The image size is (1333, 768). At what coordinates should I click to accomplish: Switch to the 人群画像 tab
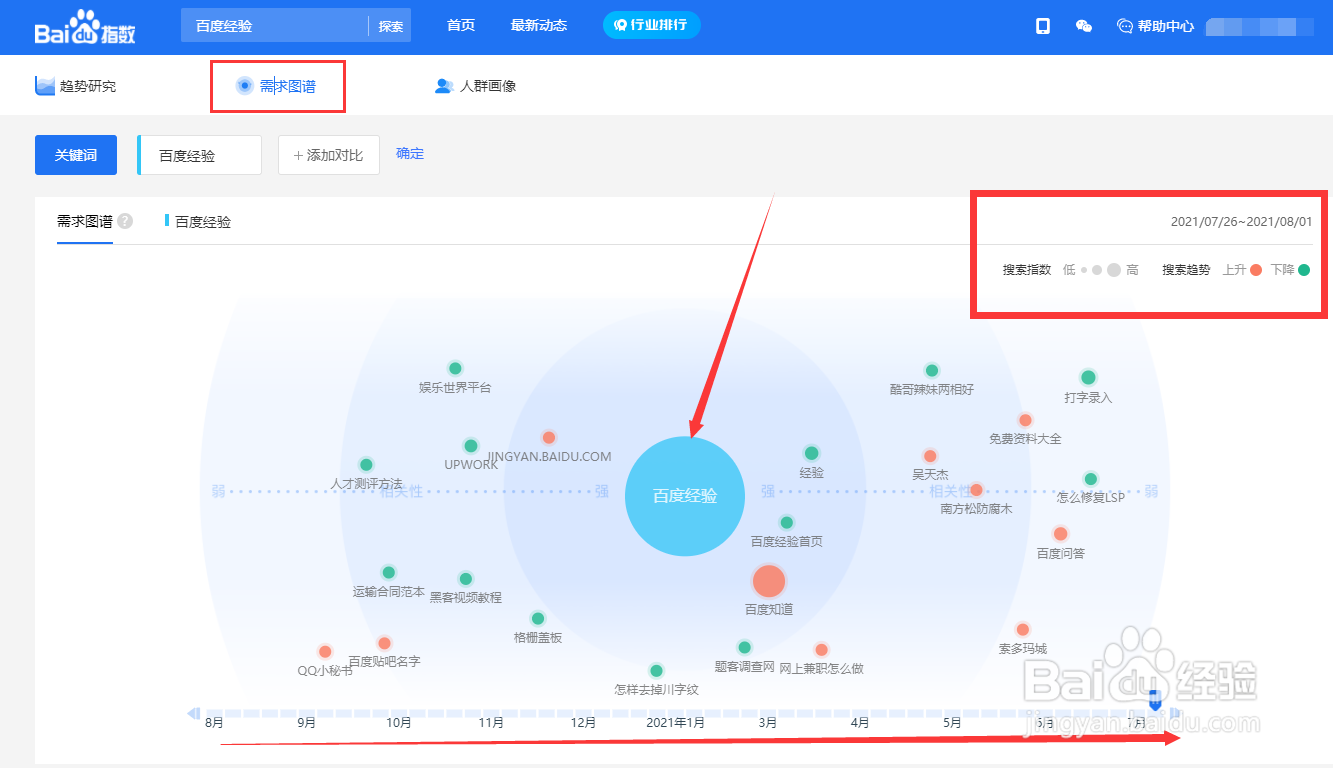[x=475, y=86]
